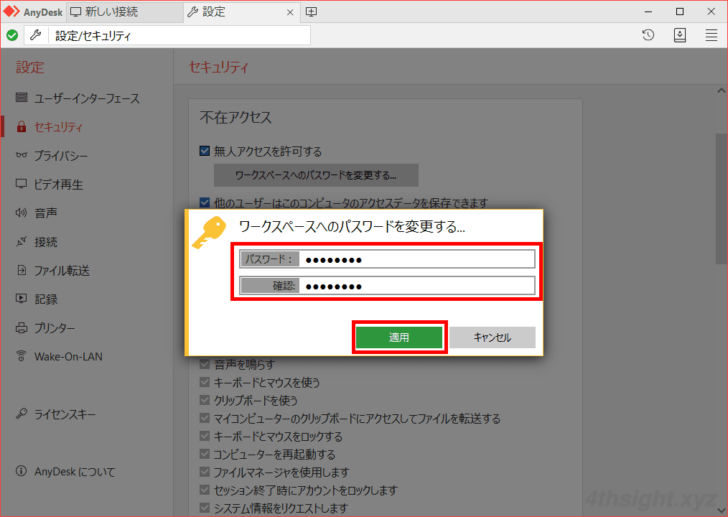728x517 pixels.
Task: Open the session history clock icon
Action: [x=648, y=35]
